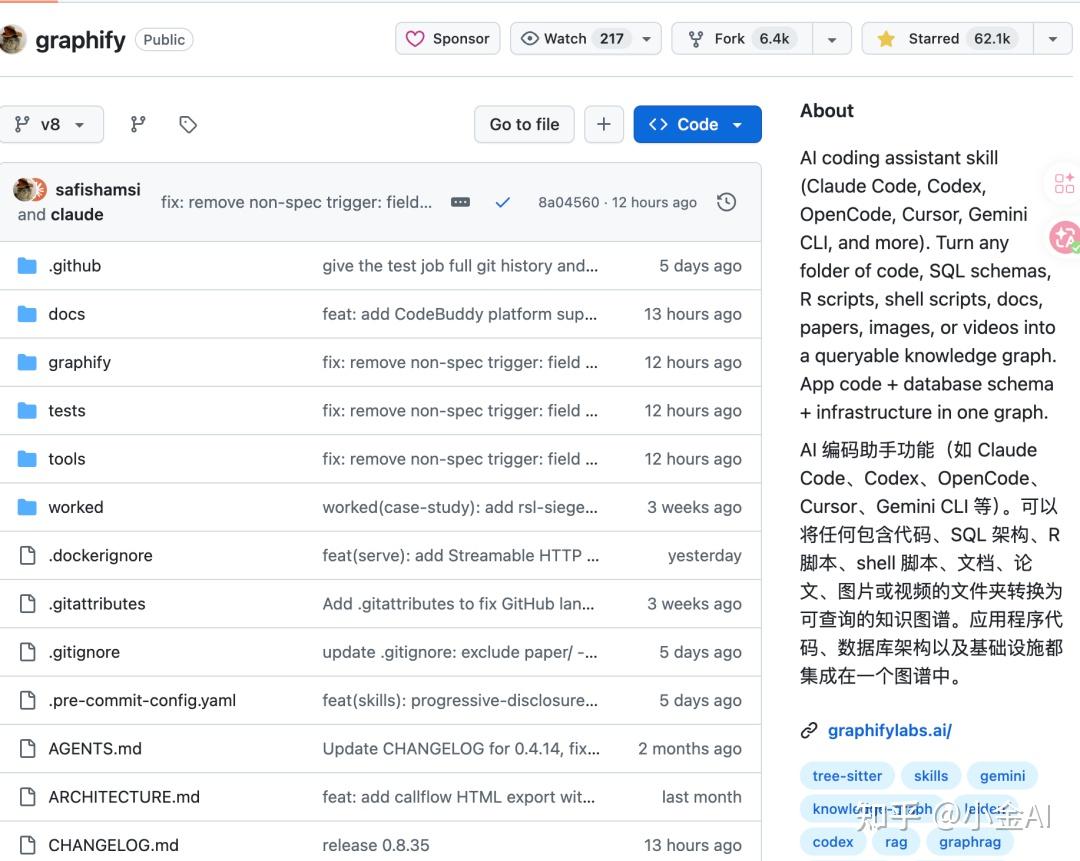Open commit 'worked(case-study): add rsl-siege...'
The width and height of the screenshot is (1080, 861).
[460, 507]
